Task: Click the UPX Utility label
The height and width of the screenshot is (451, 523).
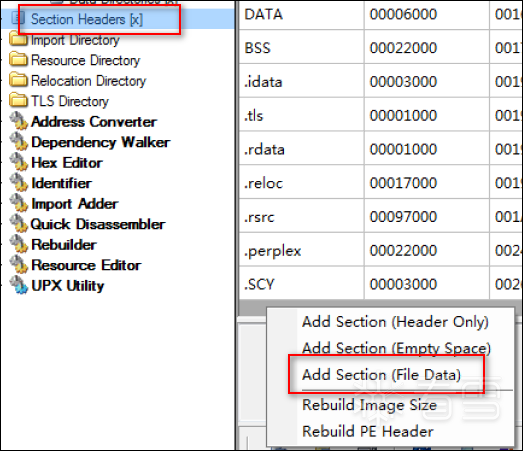Action: click(68, 286)
